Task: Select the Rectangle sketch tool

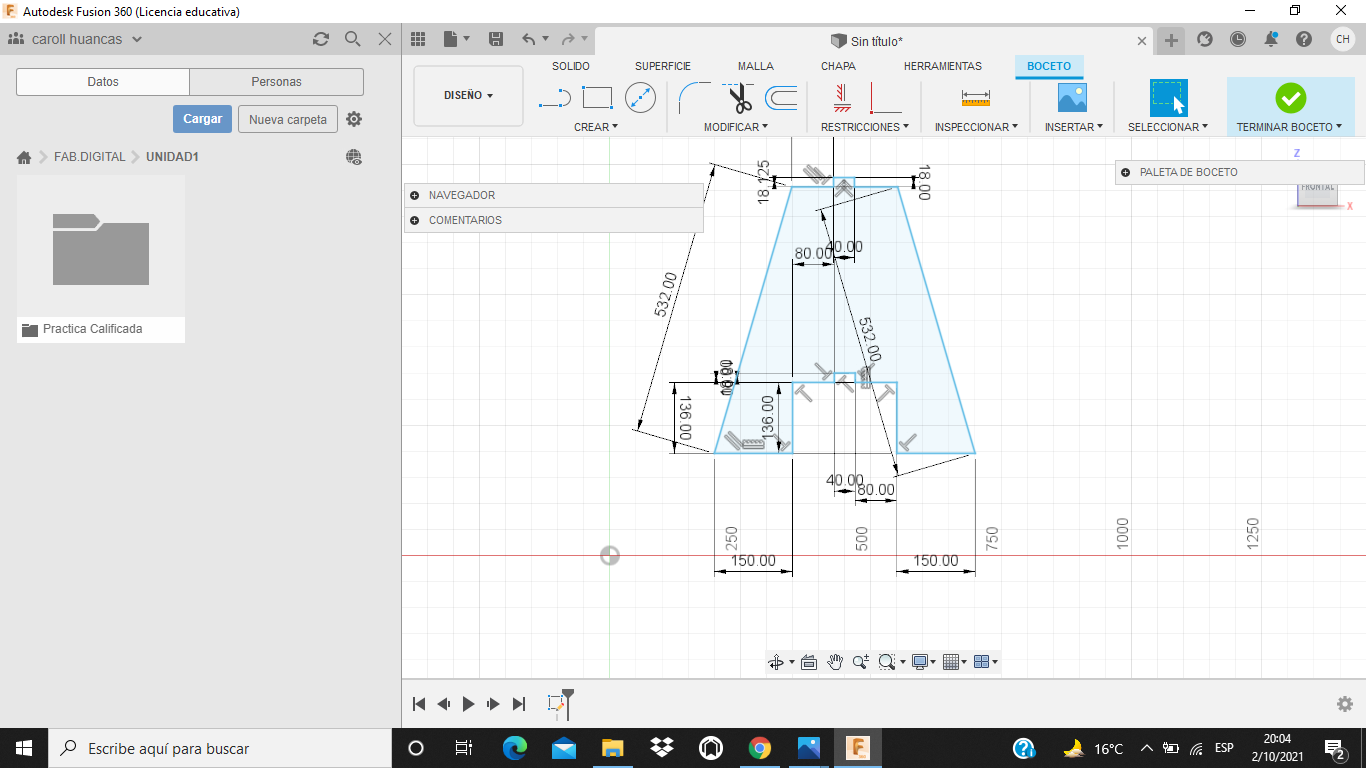Action: [x=597, y=98]
